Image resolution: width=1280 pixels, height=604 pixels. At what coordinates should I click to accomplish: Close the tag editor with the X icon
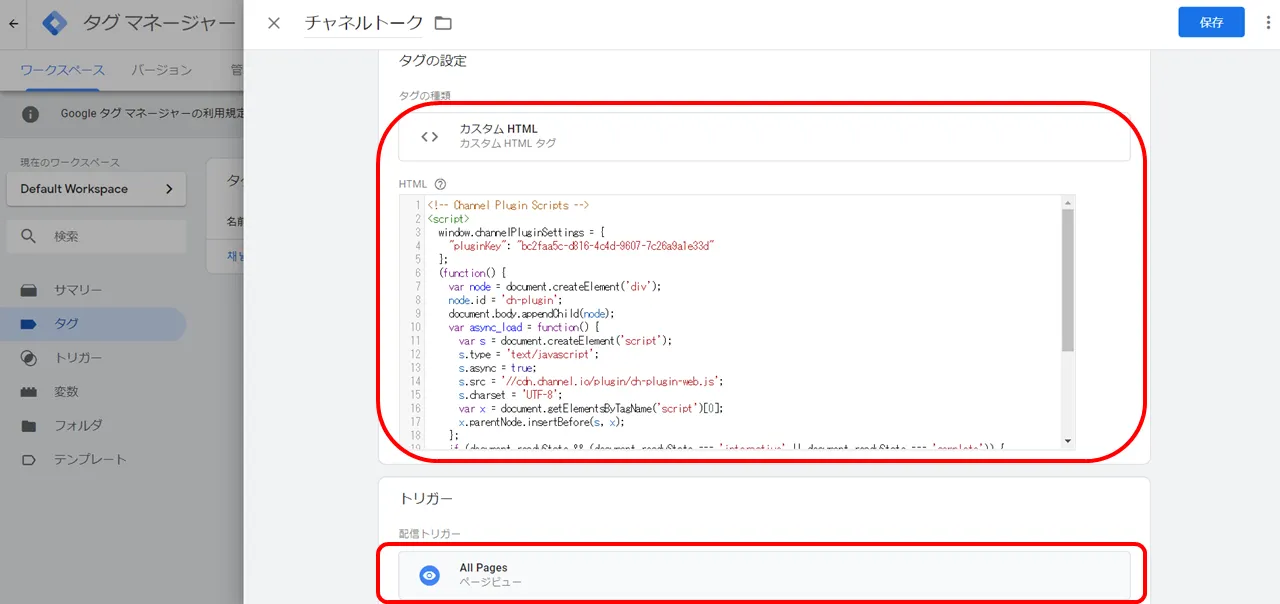point(274,23)
